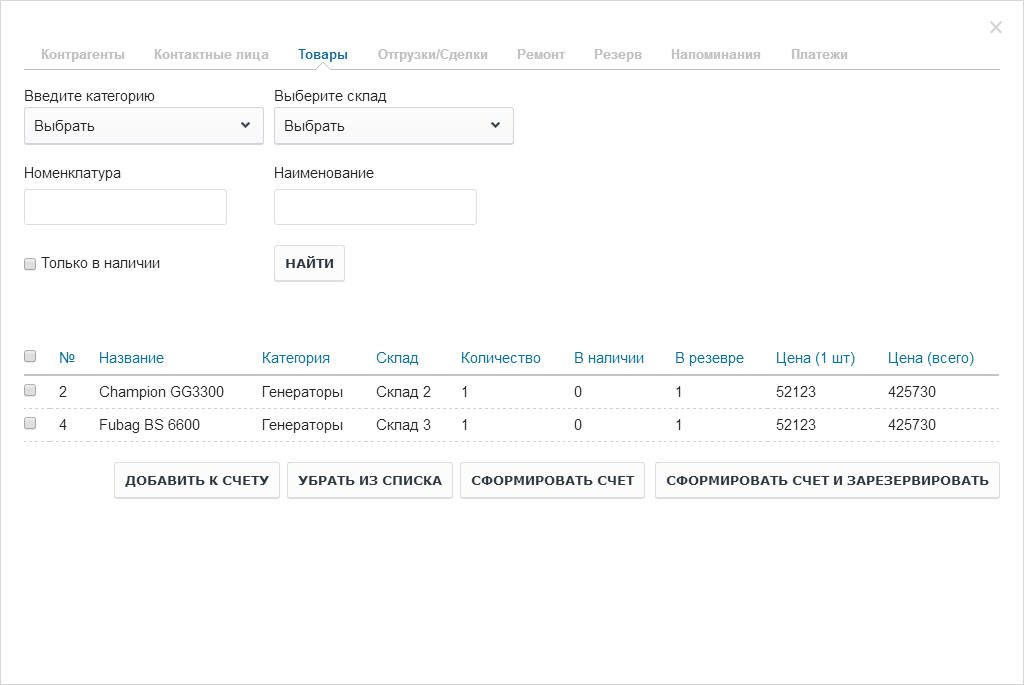This screenshot has width=1024, height=685.
Task: Sort by the Количество column header
Action: pyautogui.click(x=501, y=358)
